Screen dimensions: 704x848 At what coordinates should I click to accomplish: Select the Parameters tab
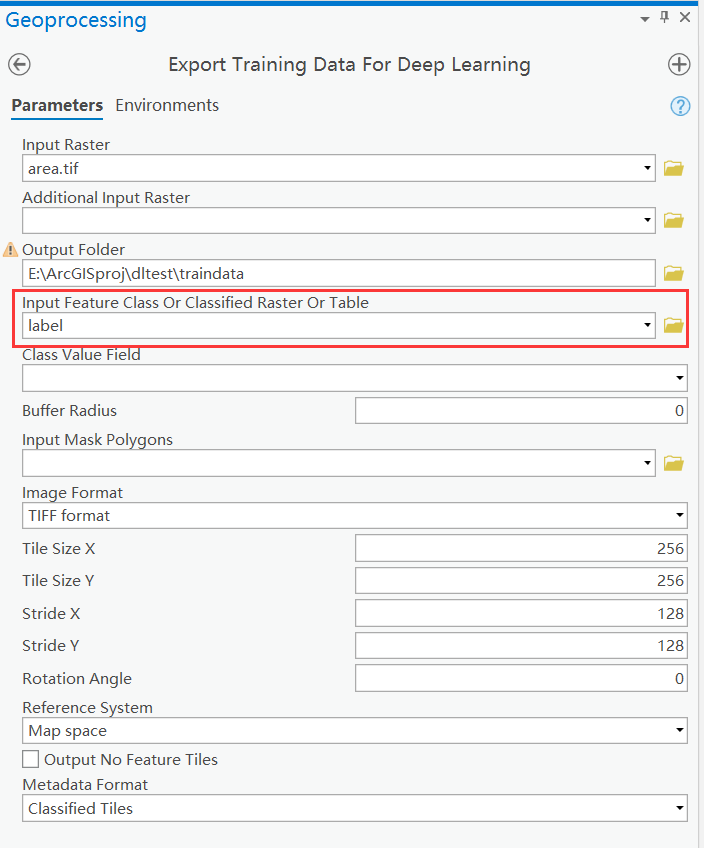[x=57, y=105]
